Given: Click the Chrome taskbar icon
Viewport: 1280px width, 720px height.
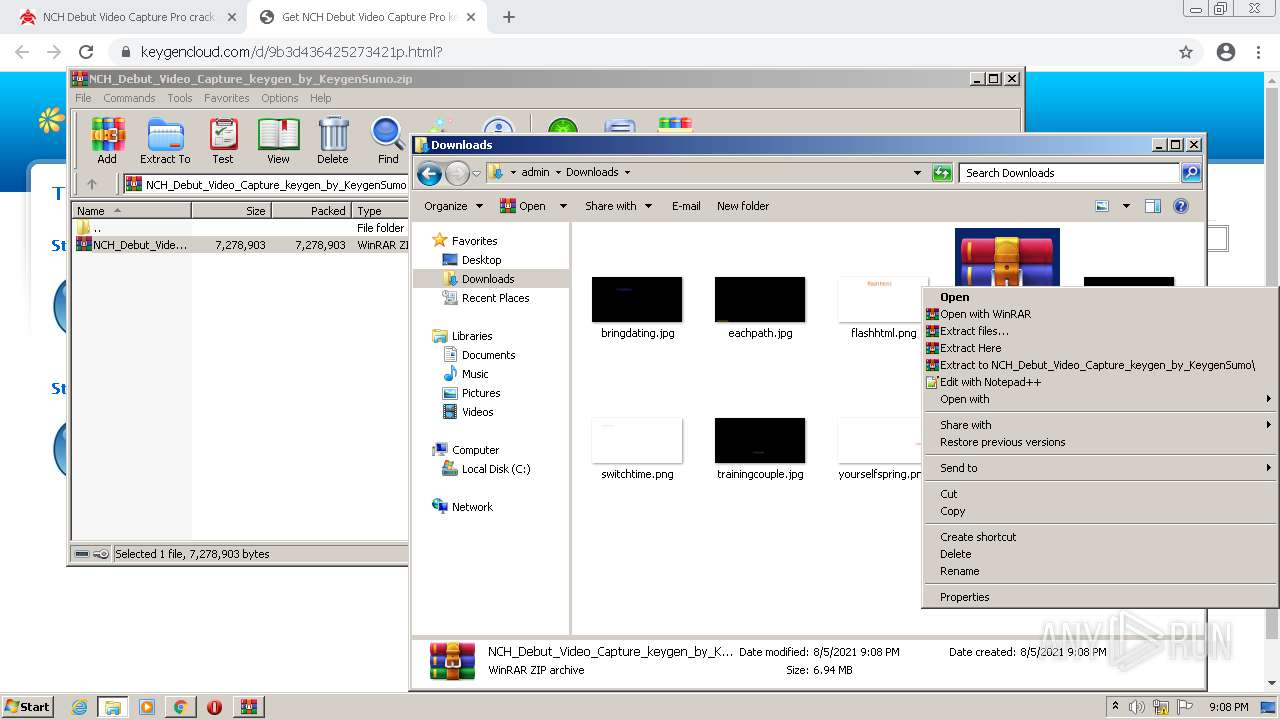Looking at the screenshot, I should click(x=180, y=707).
